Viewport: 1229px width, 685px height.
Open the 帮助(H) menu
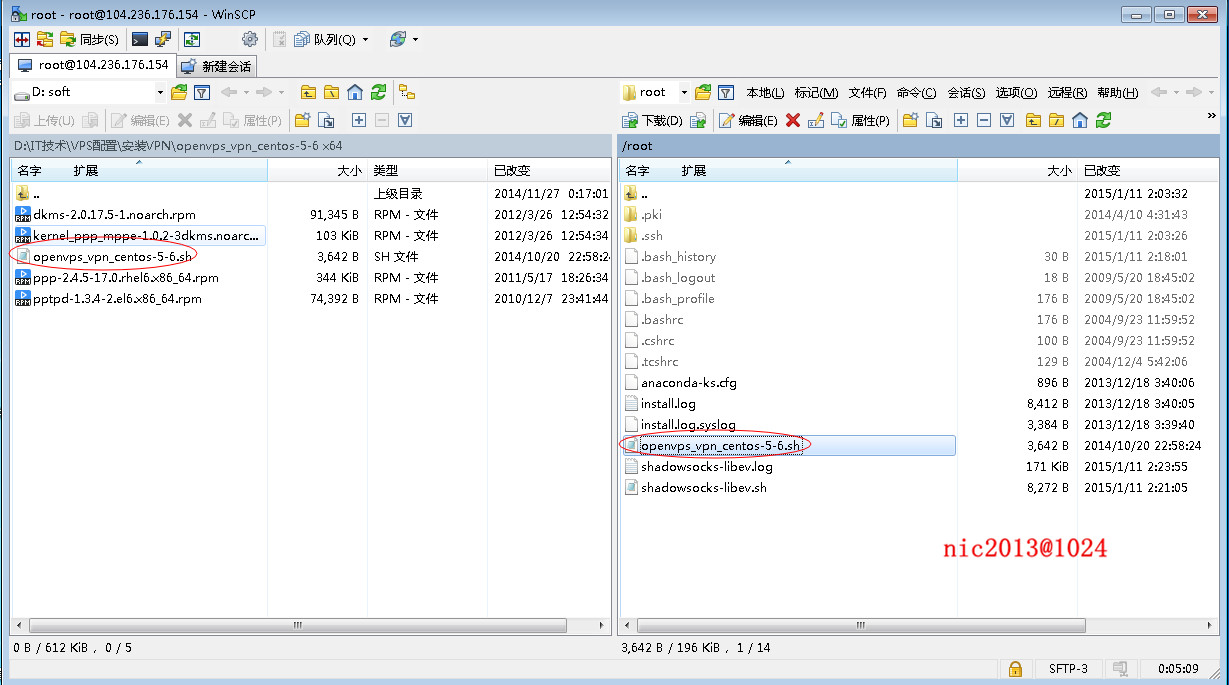[x=1117, y=93]
